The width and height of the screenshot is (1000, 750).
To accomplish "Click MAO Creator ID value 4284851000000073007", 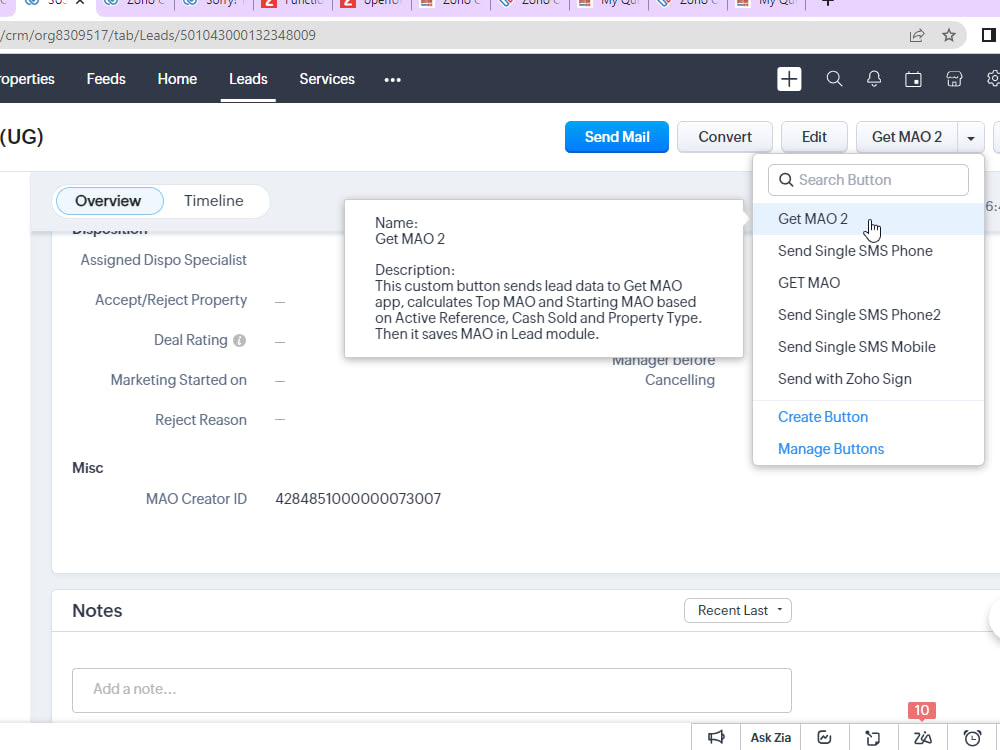I will [358, 499].
